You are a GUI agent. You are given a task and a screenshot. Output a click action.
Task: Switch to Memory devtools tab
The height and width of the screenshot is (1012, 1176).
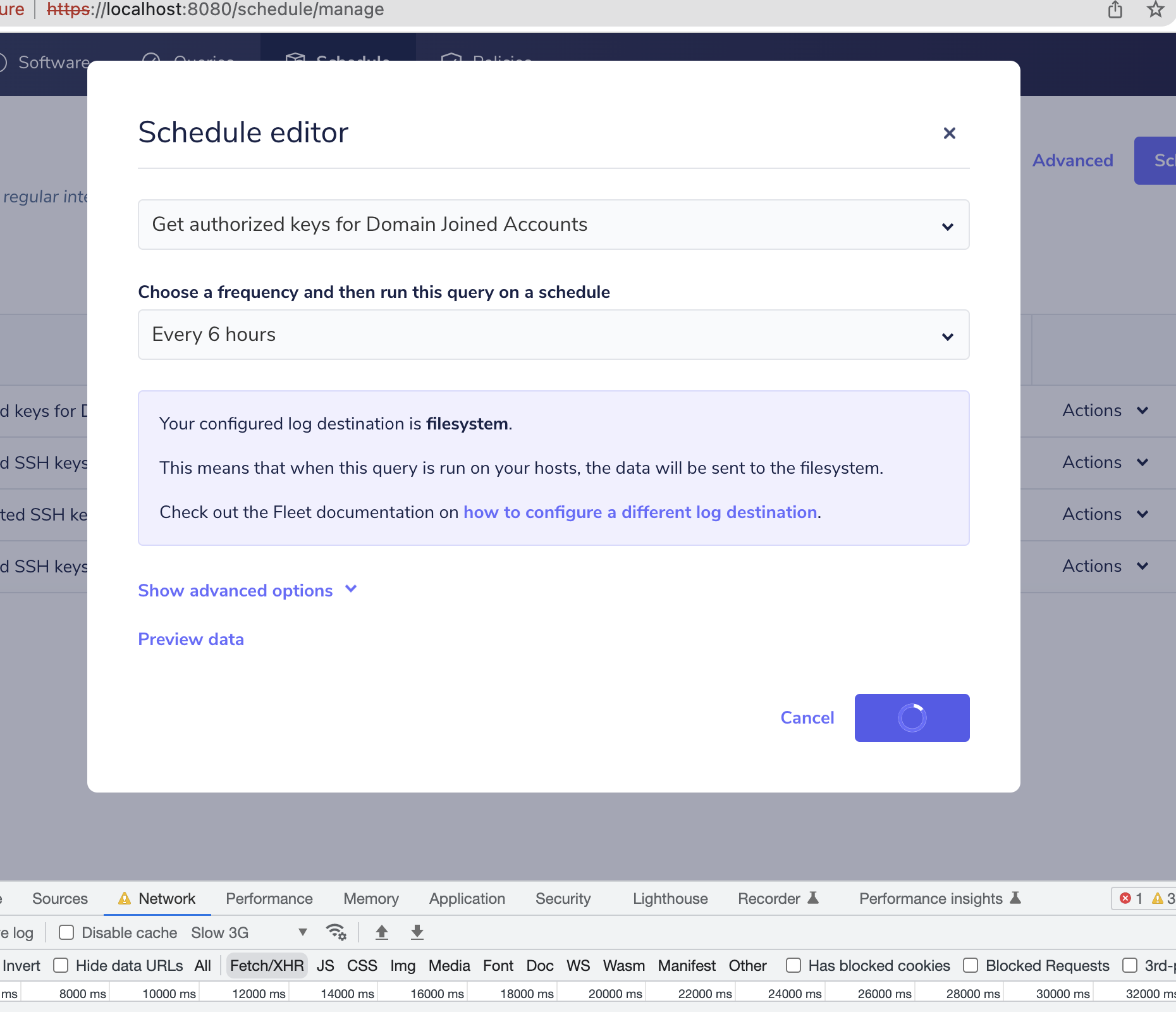coord(371,899)
